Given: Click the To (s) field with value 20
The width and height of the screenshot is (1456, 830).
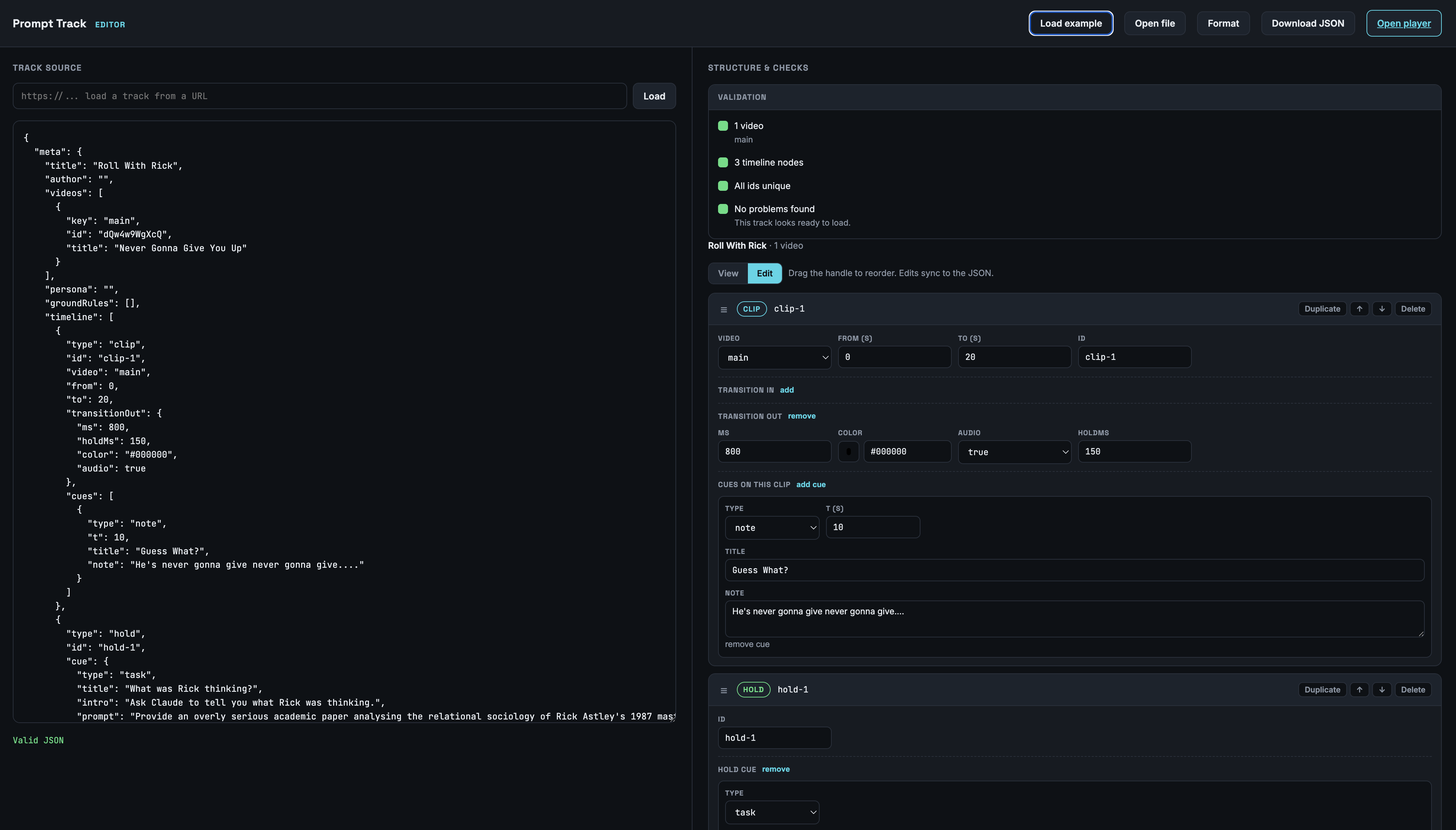Looking at the screenshot, I should [1014, 357].
